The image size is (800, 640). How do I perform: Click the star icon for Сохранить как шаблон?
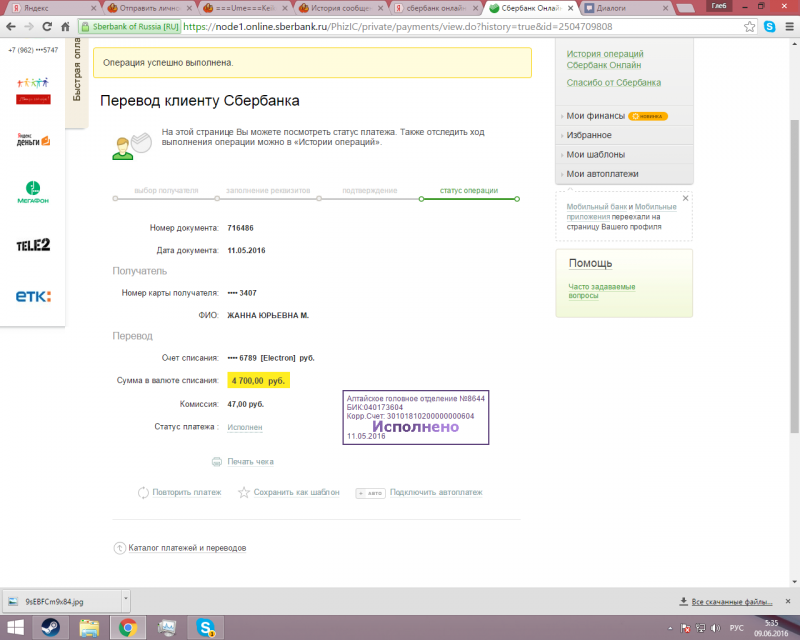pos(244,493)
